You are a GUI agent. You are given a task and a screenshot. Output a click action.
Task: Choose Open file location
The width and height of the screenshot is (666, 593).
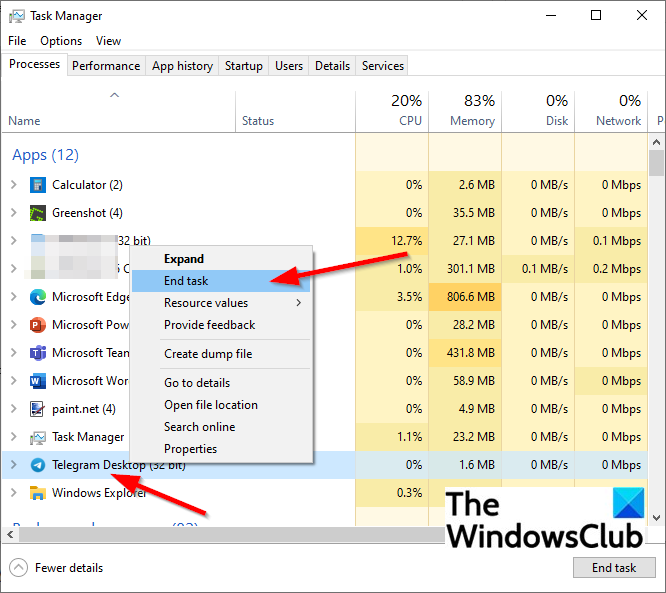pyautogui.click(x=221, y=405)
